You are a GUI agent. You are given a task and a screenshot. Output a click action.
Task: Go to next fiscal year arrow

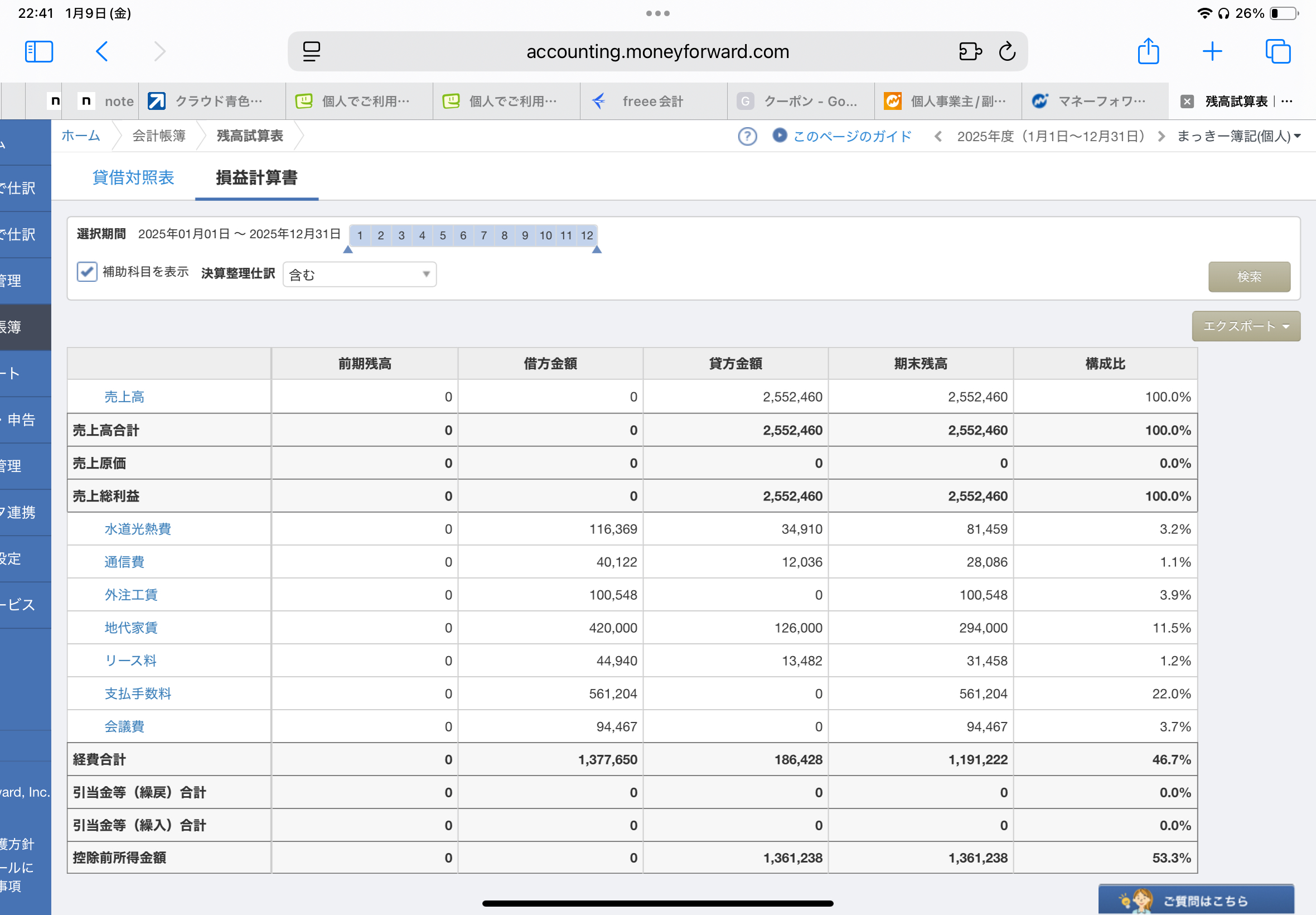pos(1161,137)
